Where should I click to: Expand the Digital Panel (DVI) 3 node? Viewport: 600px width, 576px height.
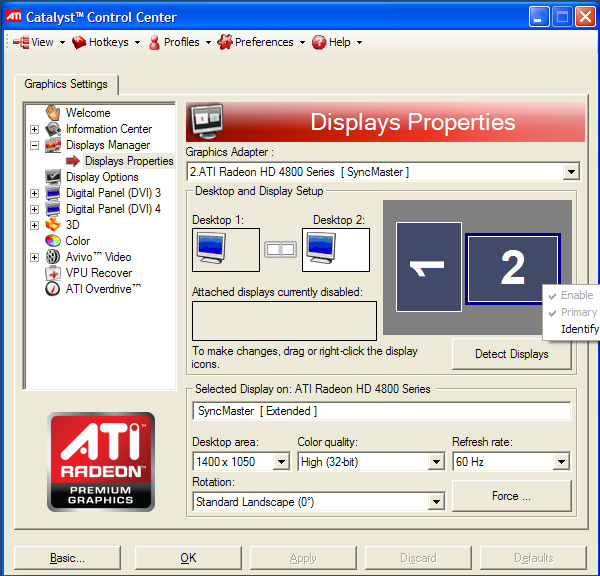(x=34, y=193)
